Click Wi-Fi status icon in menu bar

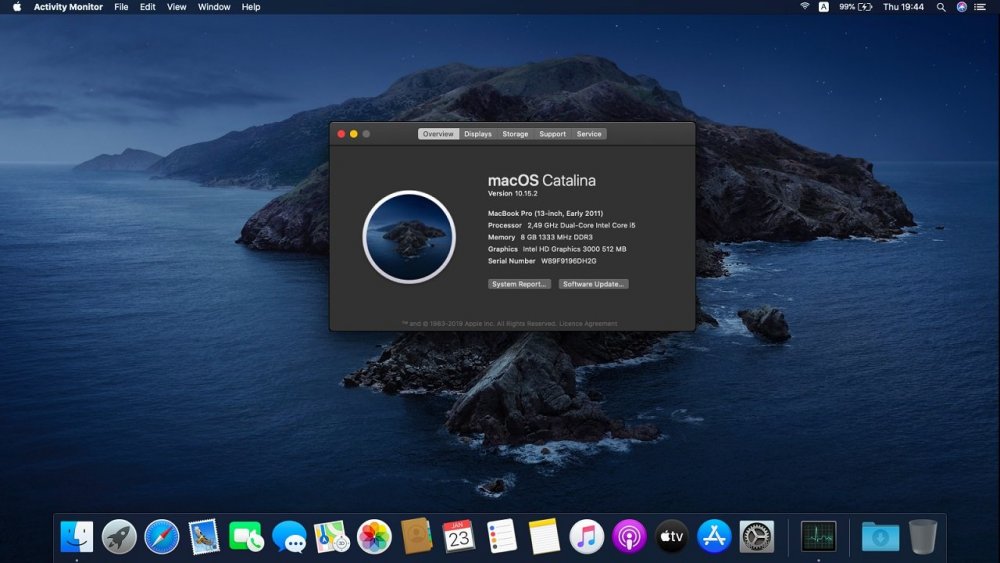pos(805,6)
